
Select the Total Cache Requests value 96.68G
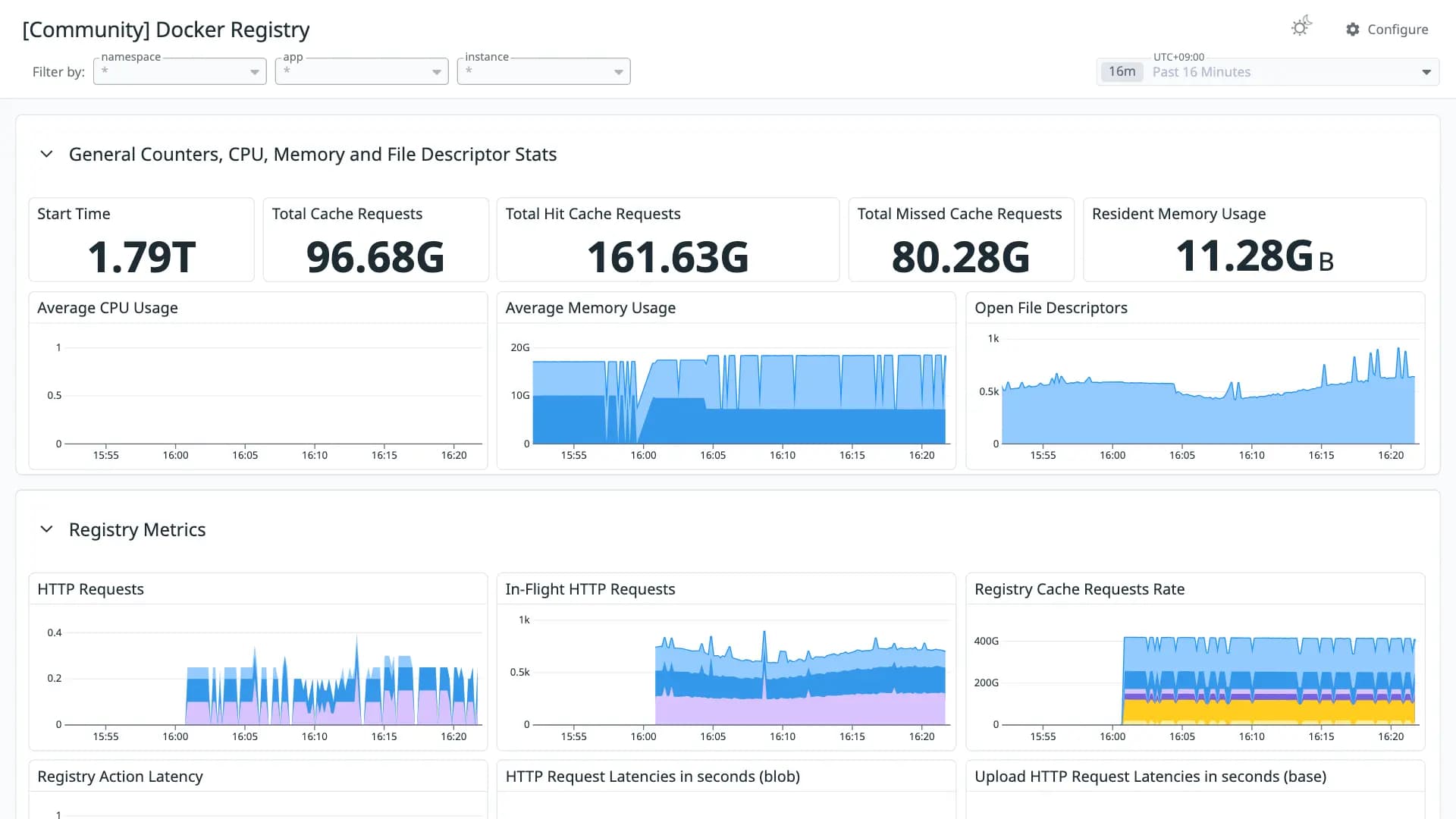375,256
